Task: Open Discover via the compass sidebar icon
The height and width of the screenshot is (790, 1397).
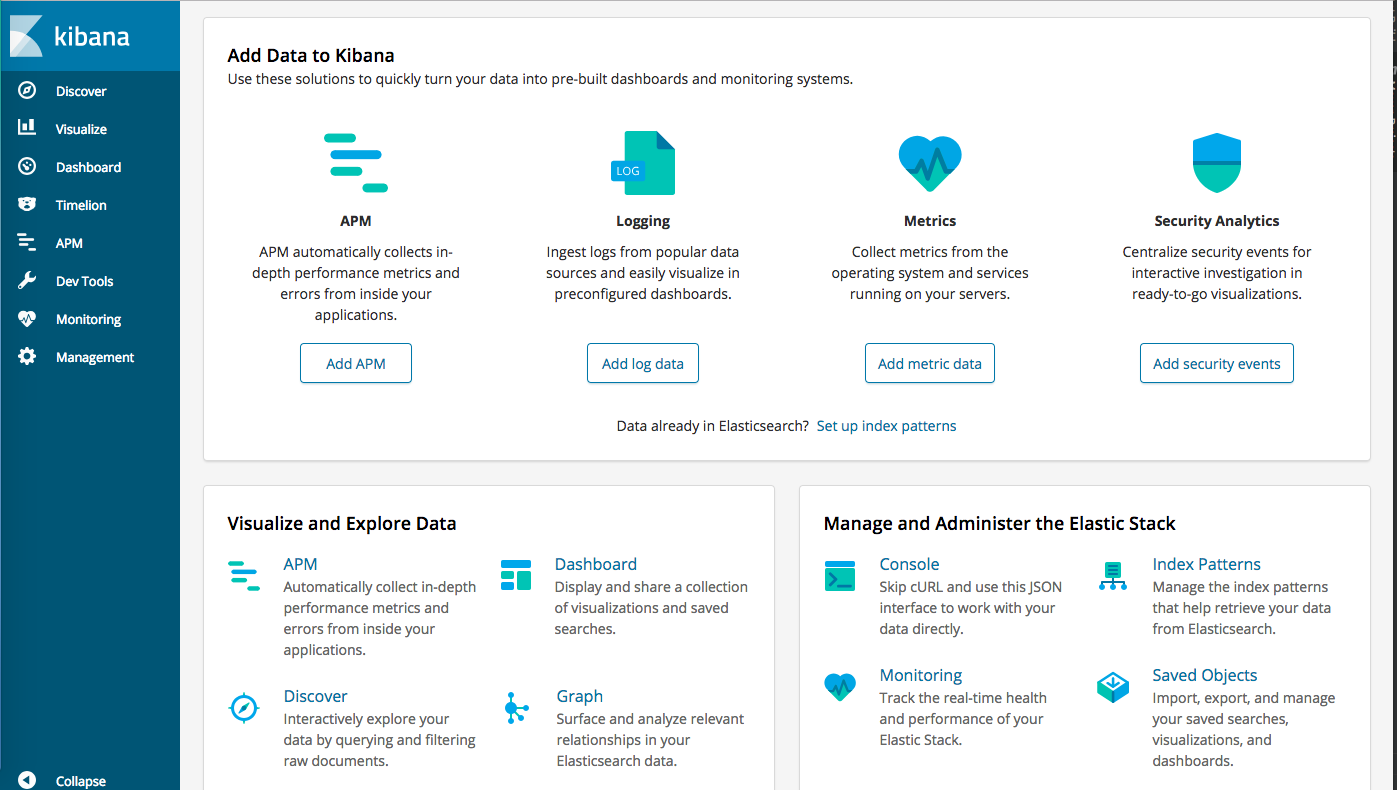Action: [27, 91]
